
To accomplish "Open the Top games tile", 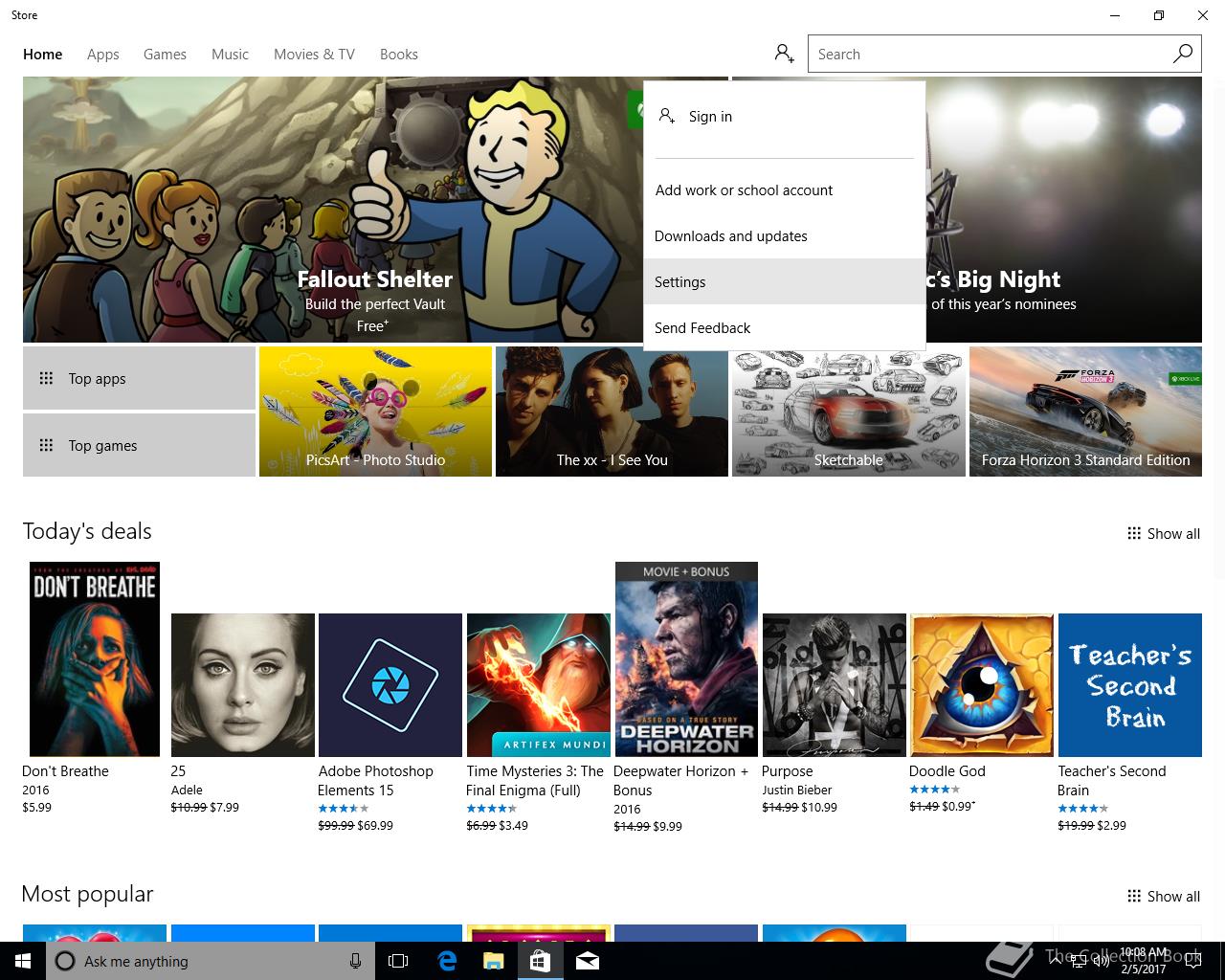I will pyautogui.click(x=139, y=445).
